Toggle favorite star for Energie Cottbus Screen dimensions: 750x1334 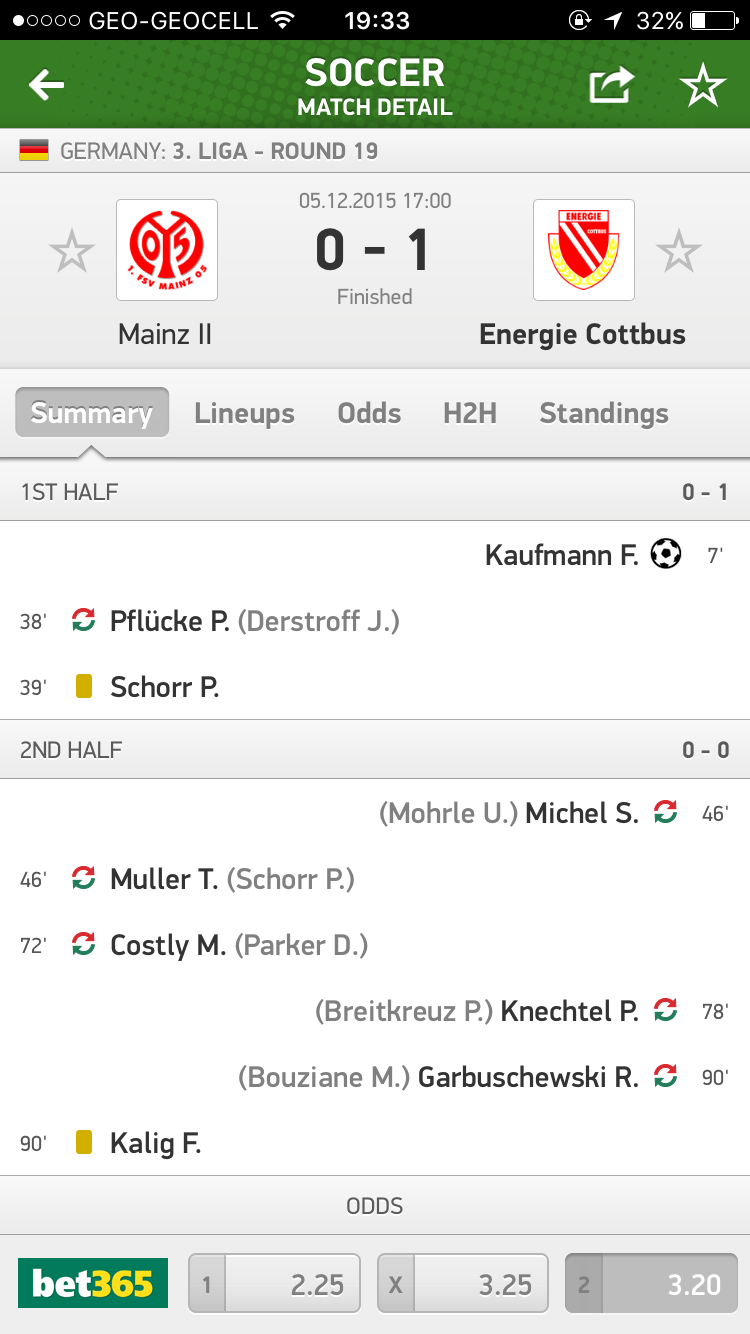click(x=679, y=251)
